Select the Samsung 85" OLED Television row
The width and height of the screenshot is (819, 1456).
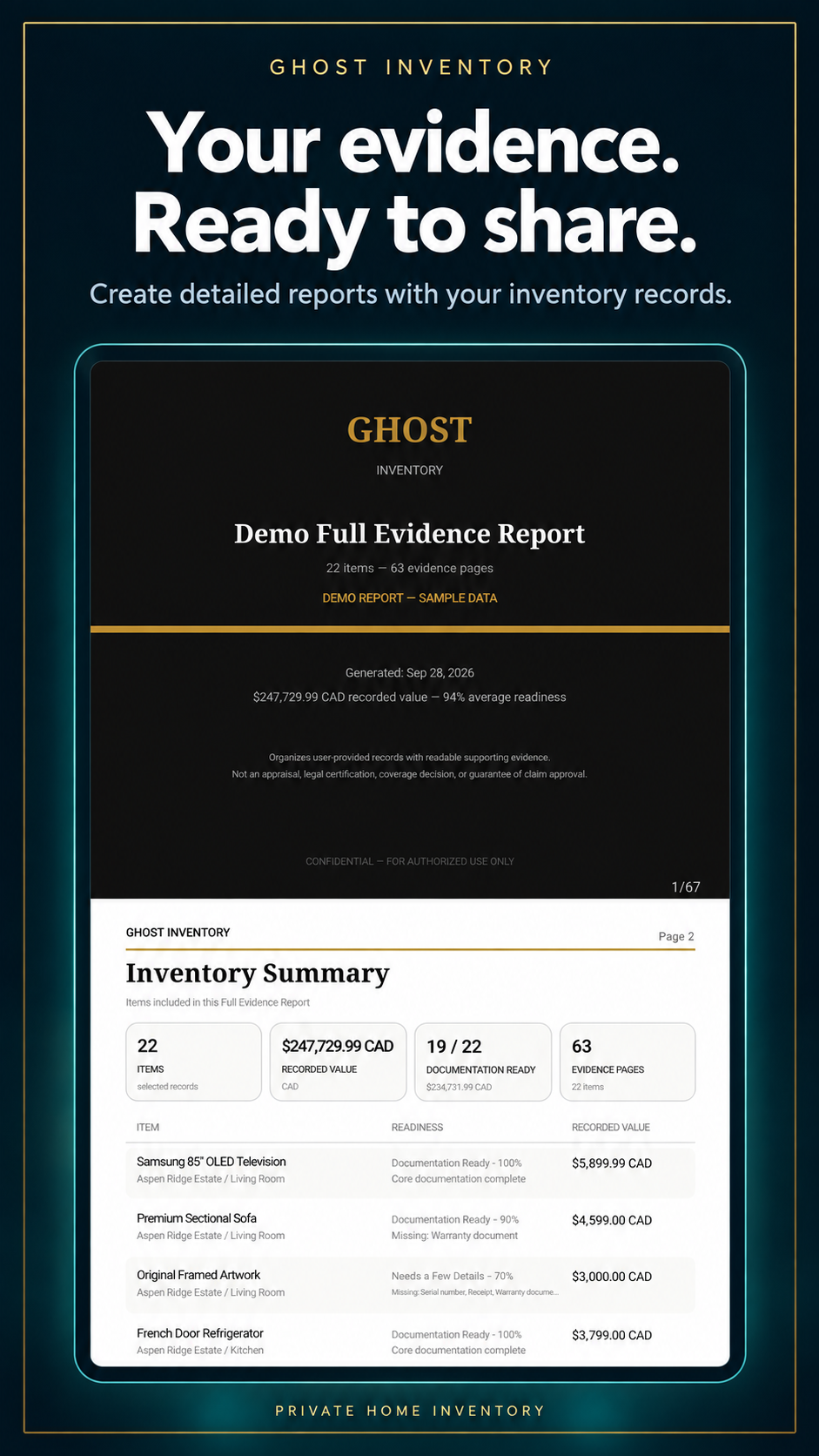(x=410, y=1171)
